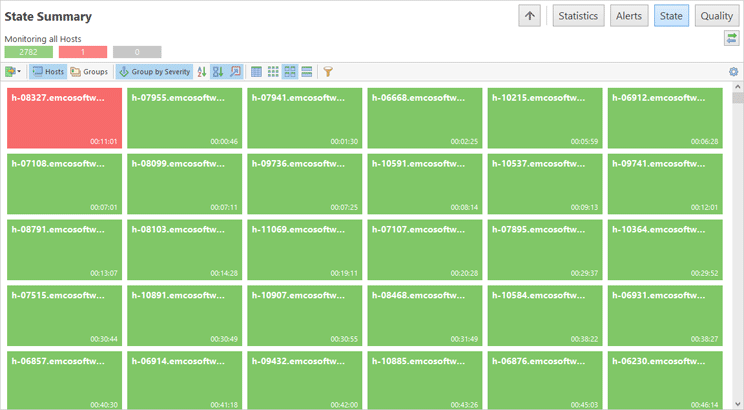Screen dimensions: 744x410
Task: Select the small tiles view icon
Action: pos(273,72)
